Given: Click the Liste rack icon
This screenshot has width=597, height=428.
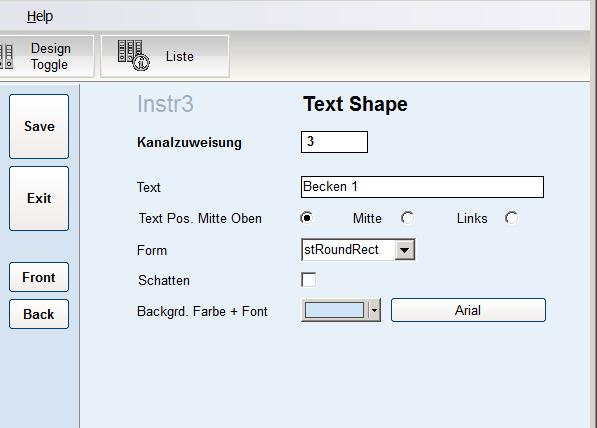Looking at the screenshot, I should [133, 55].
